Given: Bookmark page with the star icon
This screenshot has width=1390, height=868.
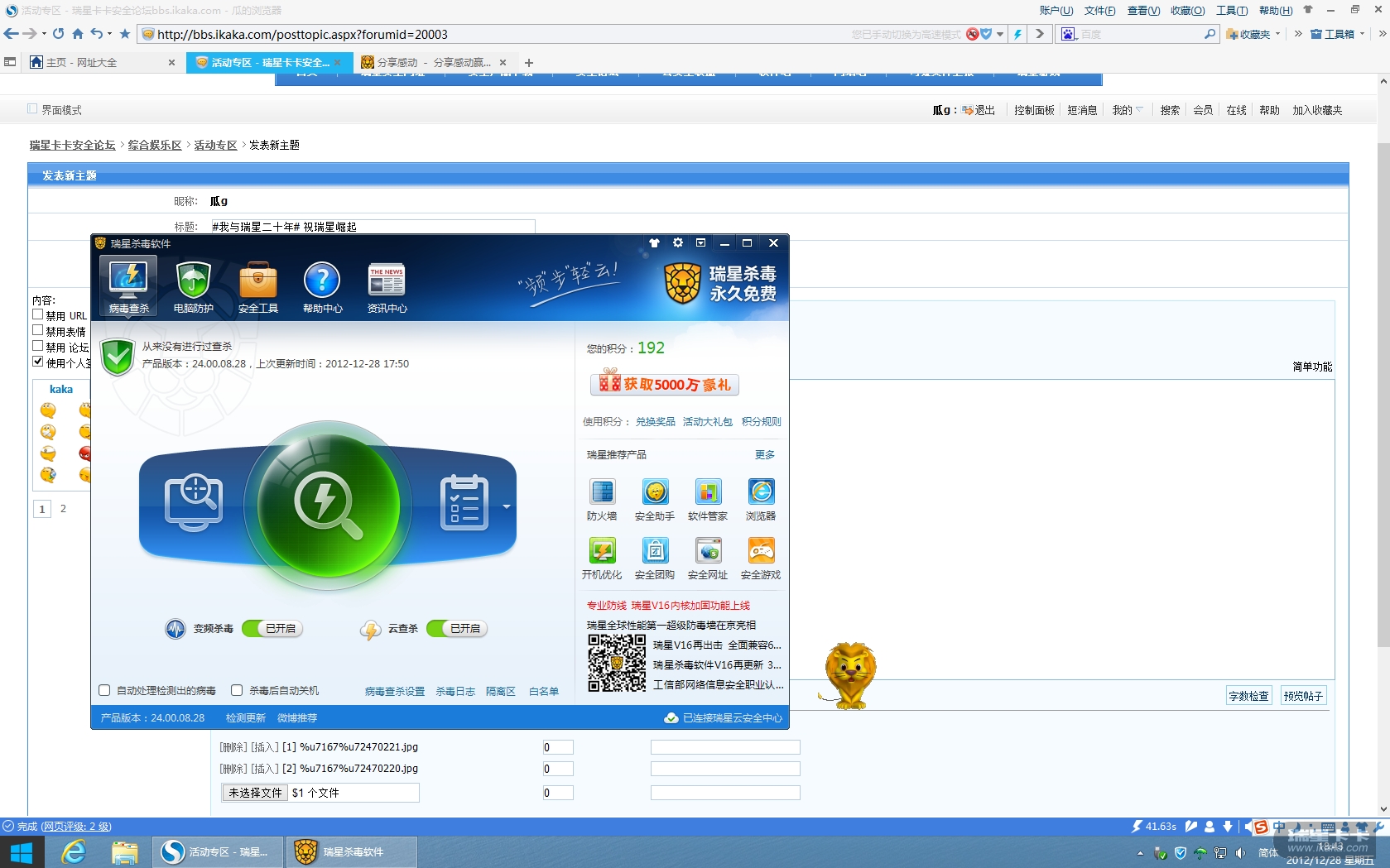Looking at the screenshot, I should (x=125, y=34).
